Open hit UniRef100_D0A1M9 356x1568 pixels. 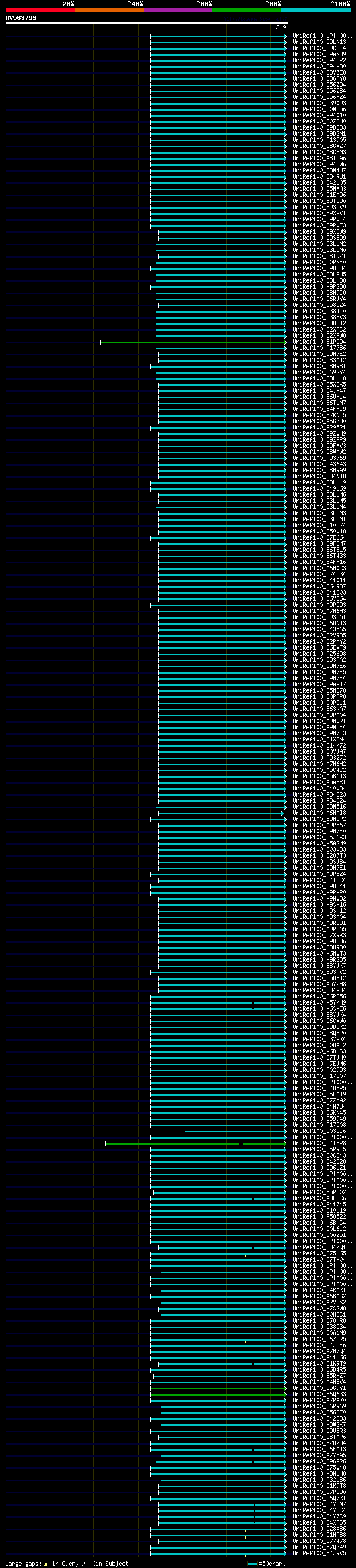pos(319,1332)
